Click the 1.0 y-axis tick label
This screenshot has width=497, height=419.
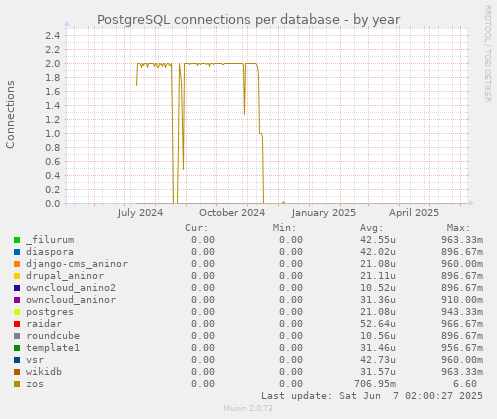tap(53, 134)
